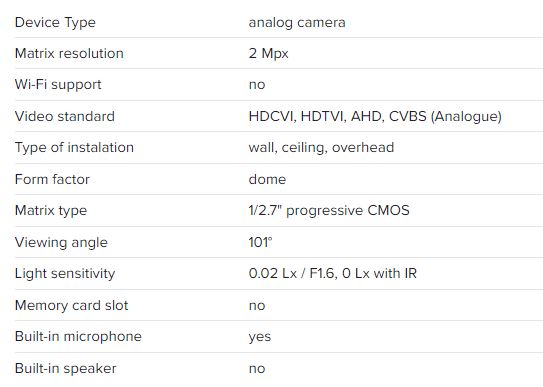
Task: Select the 0.02 Lx / F1.6 value
Action: [291, 273]
